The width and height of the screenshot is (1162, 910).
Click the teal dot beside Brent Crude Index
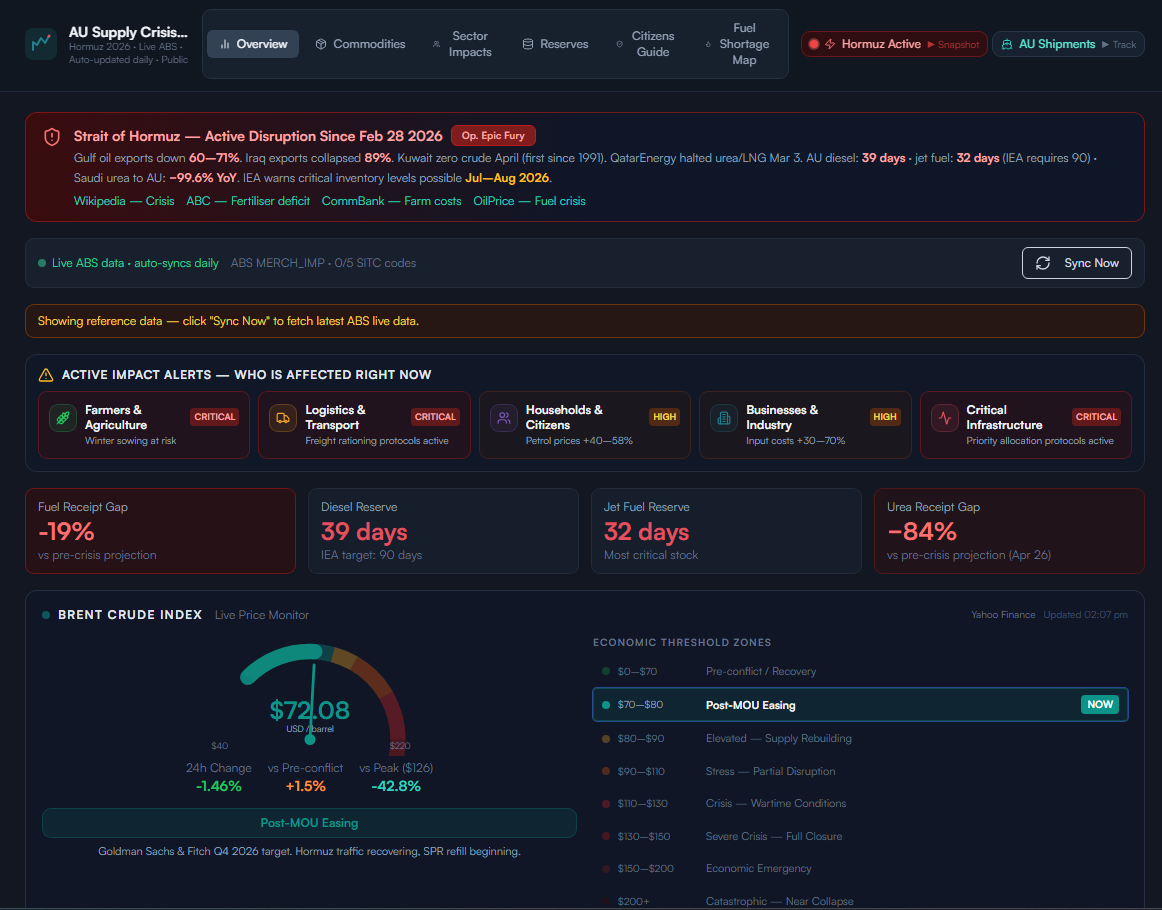[46, 615]
